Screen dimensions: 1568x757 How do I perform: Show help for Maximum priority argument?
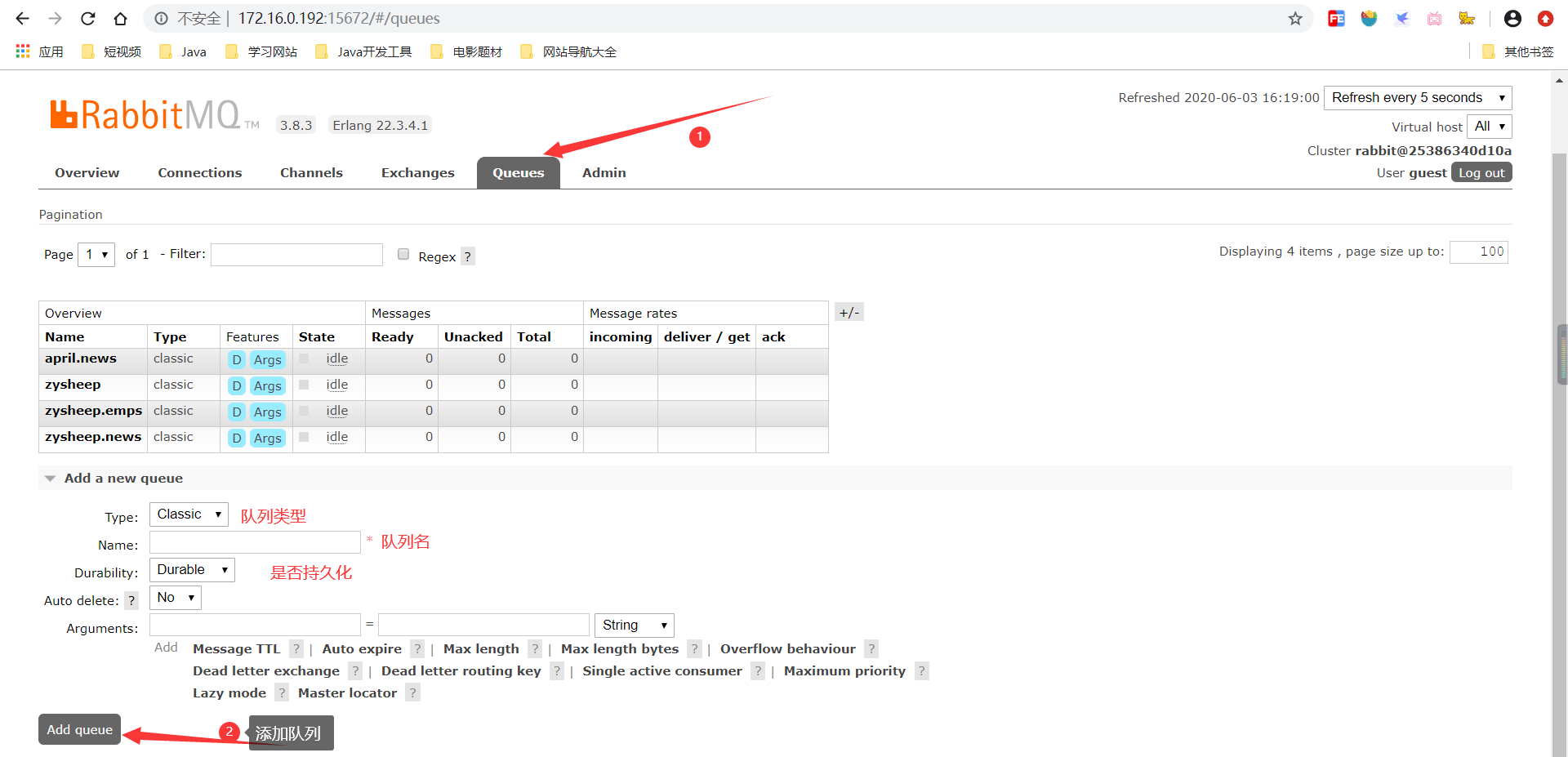coord(922,670)
